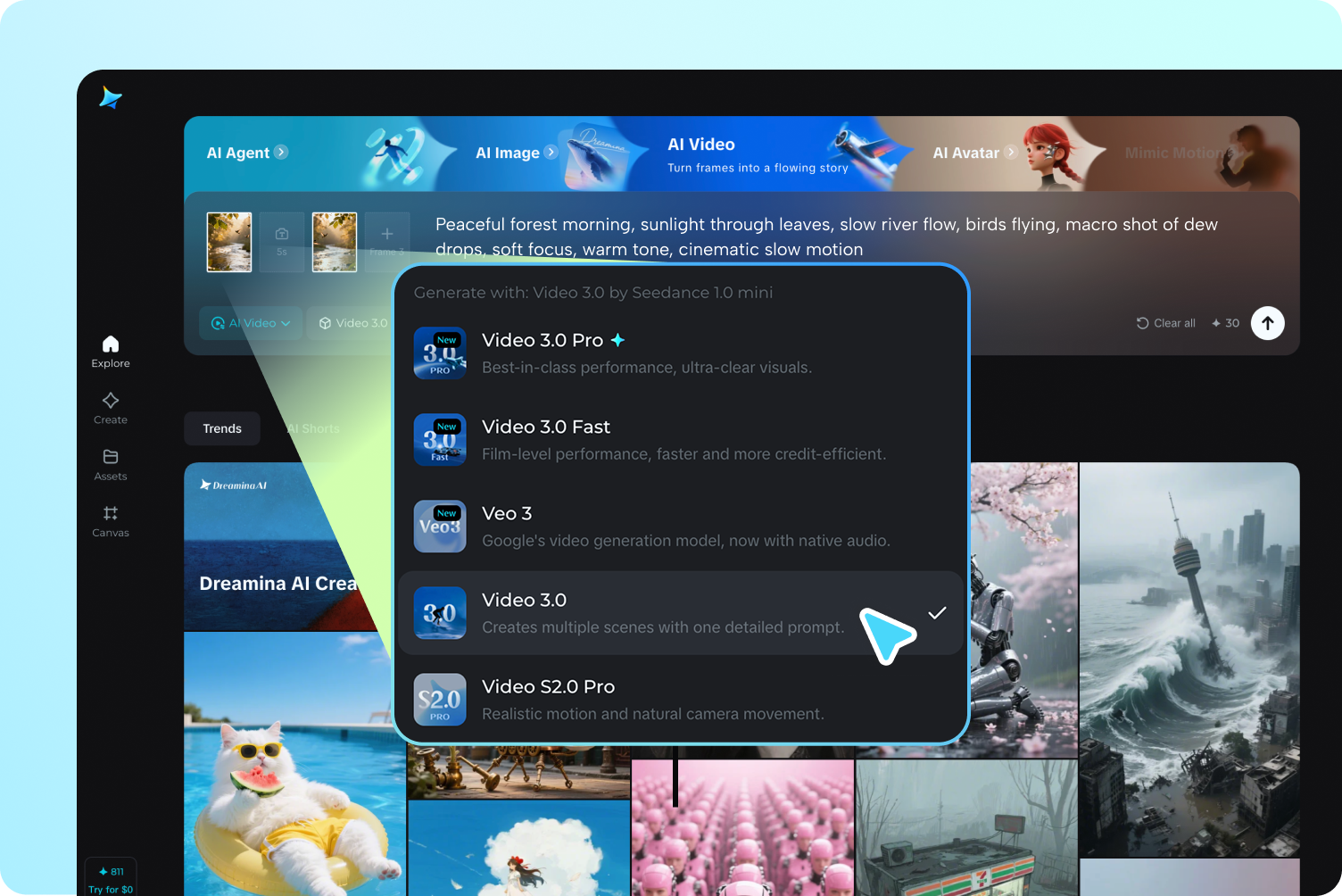Image resolution: width=1342 pixels, height=896 pixels.
Task: Click the Try for $0 link
Action: click(111, 890)
